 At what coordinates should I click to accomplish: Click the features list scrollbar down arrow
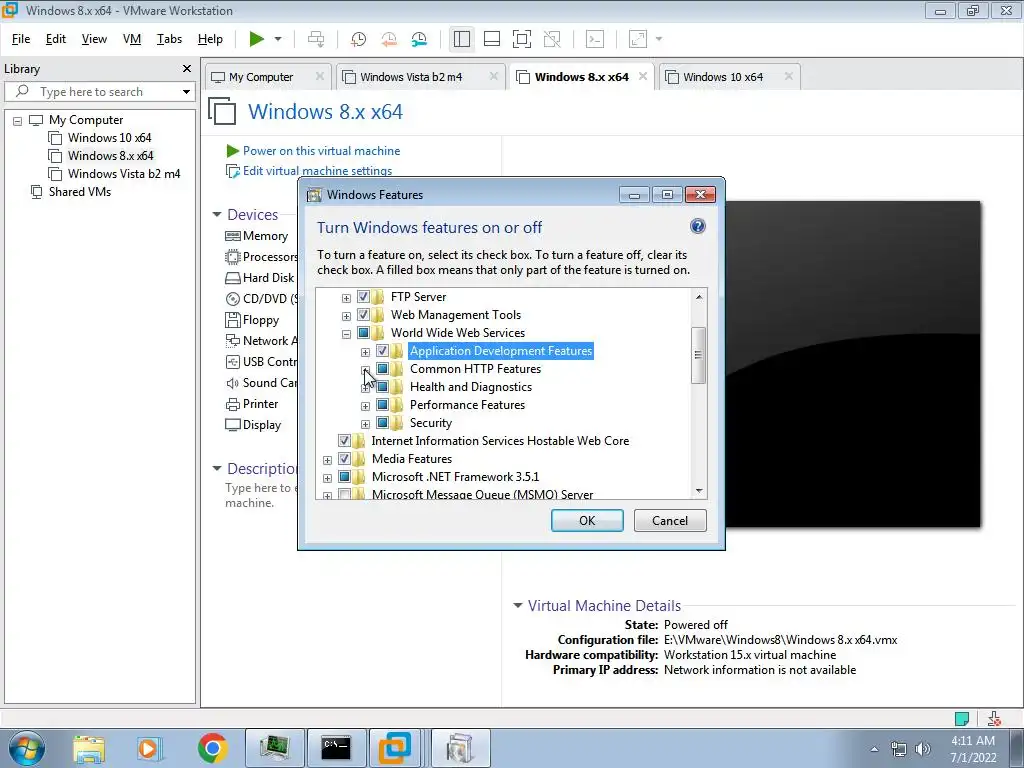tap(699, 490)
